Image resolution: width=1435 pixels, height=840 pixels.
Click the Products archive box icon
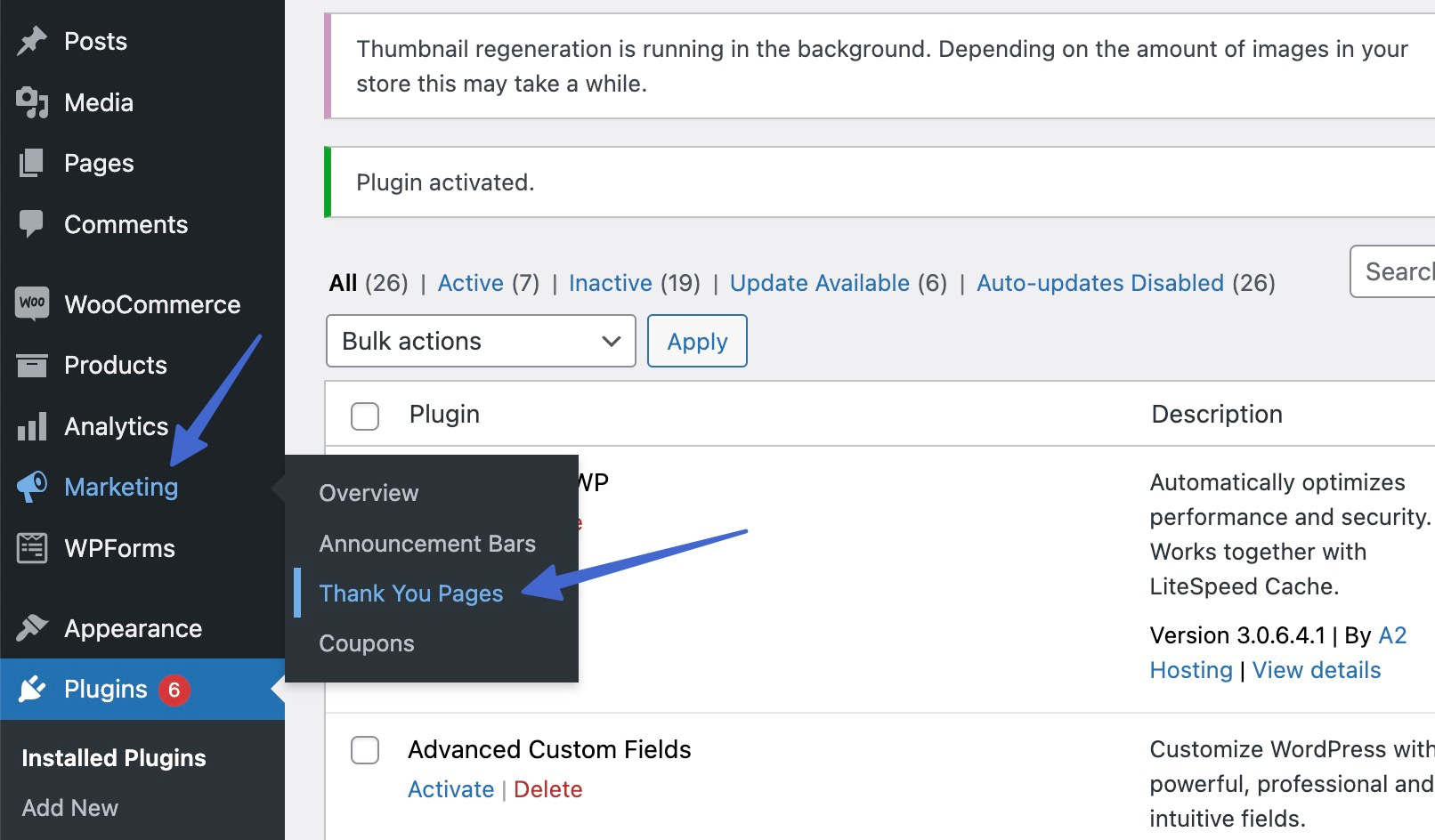tap(32, 365)
